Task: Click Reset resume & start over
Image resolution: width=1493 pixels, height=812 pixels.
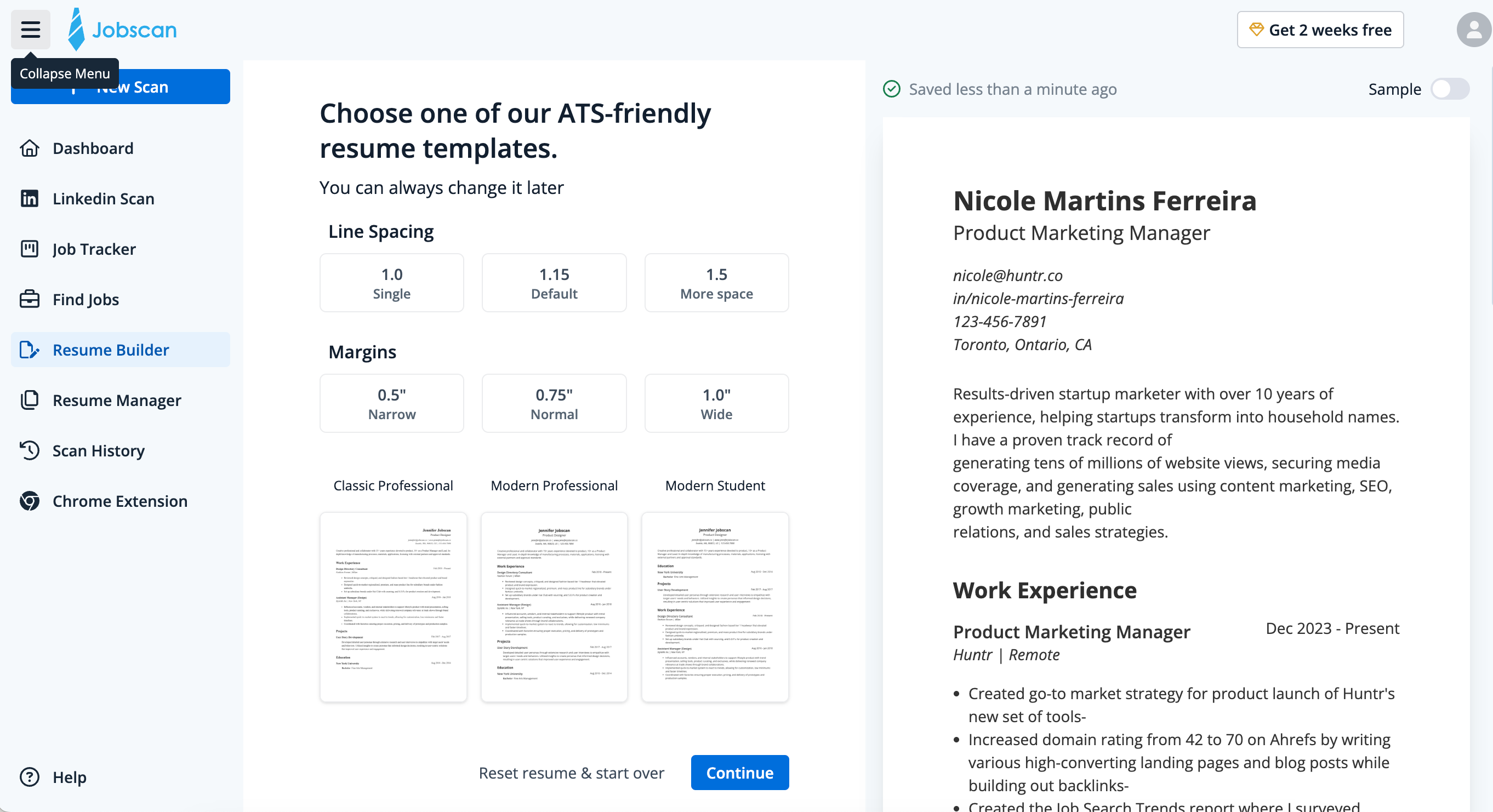Action: tap(571, 773)
